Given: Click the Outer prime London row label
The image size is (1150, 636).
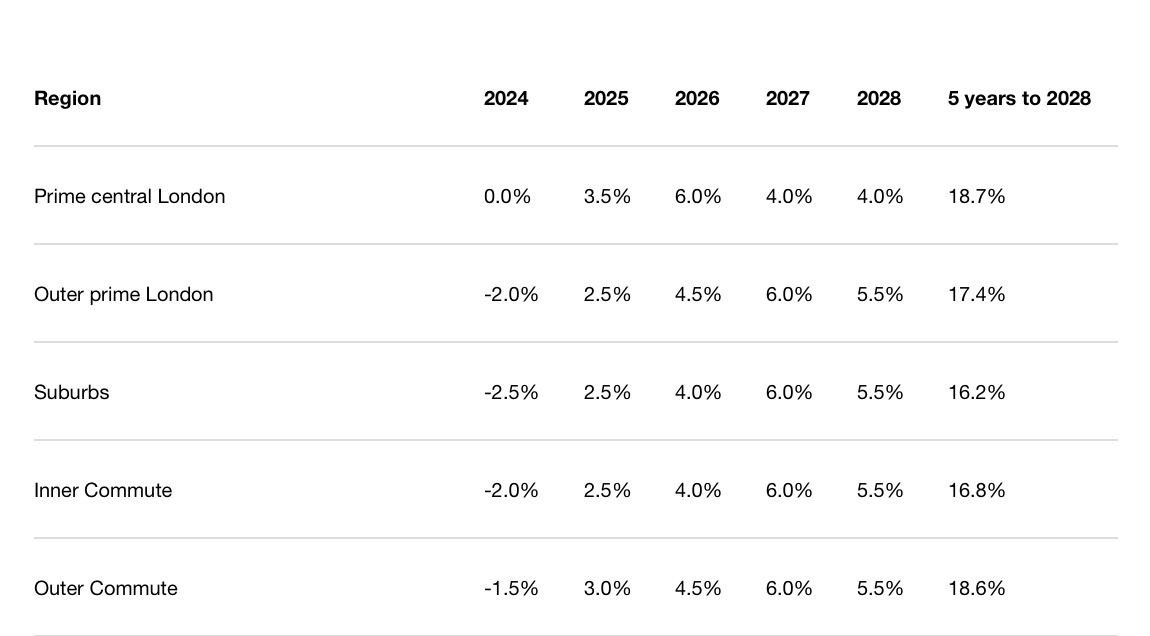Looking at the screenshot, I should (123, 294).
